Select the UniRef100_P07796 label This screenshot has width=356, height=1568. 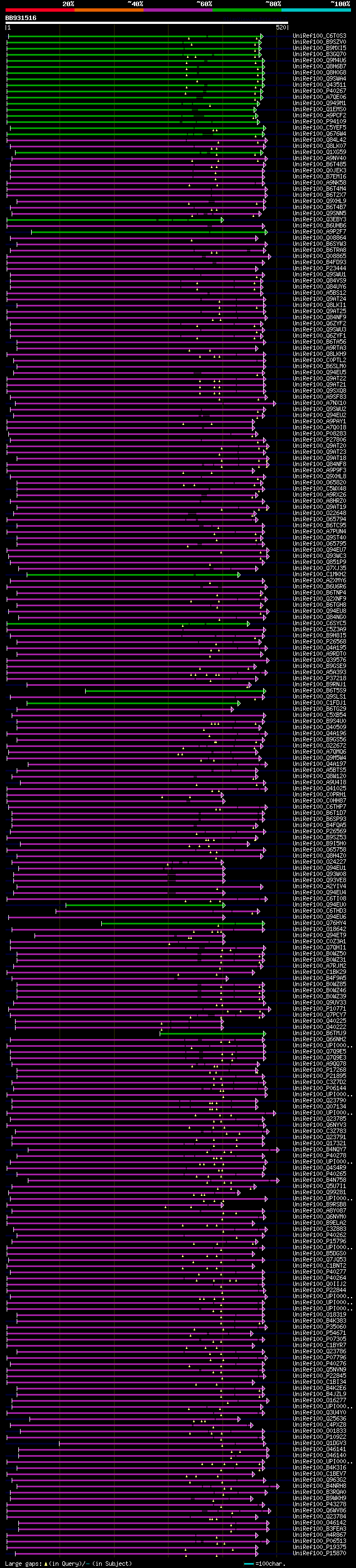(319, 1357)
